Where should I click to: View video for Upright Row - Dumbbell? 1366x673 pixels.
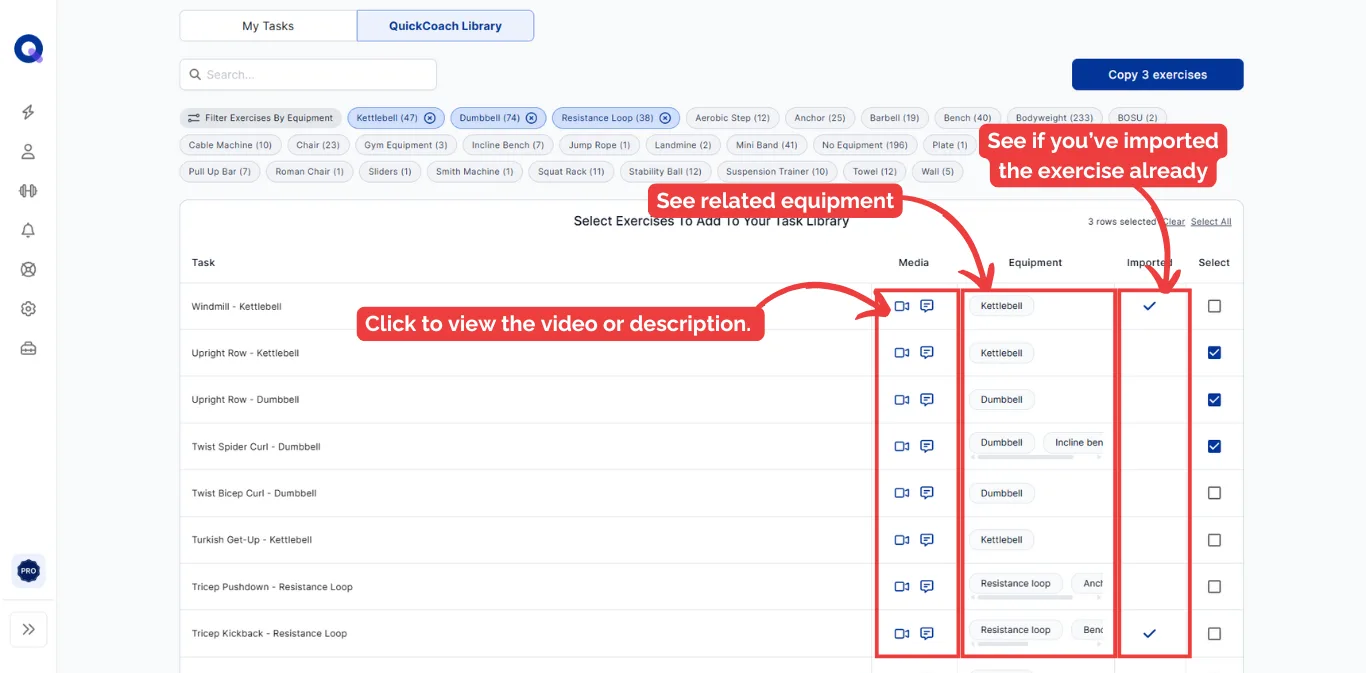coord(902,399)
